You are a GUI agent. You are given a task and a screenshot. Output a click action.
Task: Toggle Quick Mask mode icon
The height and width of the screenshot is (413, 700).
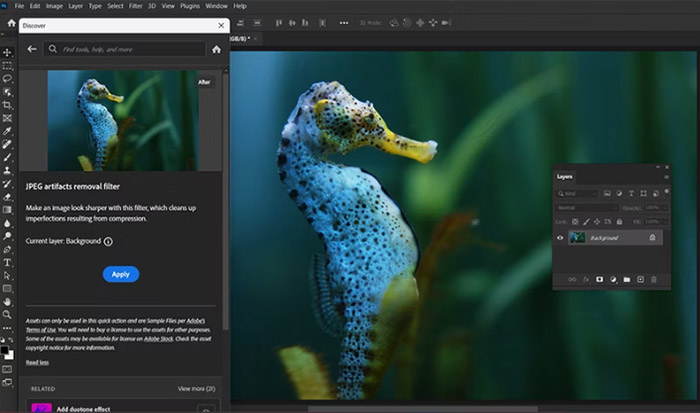pos(7,369)
